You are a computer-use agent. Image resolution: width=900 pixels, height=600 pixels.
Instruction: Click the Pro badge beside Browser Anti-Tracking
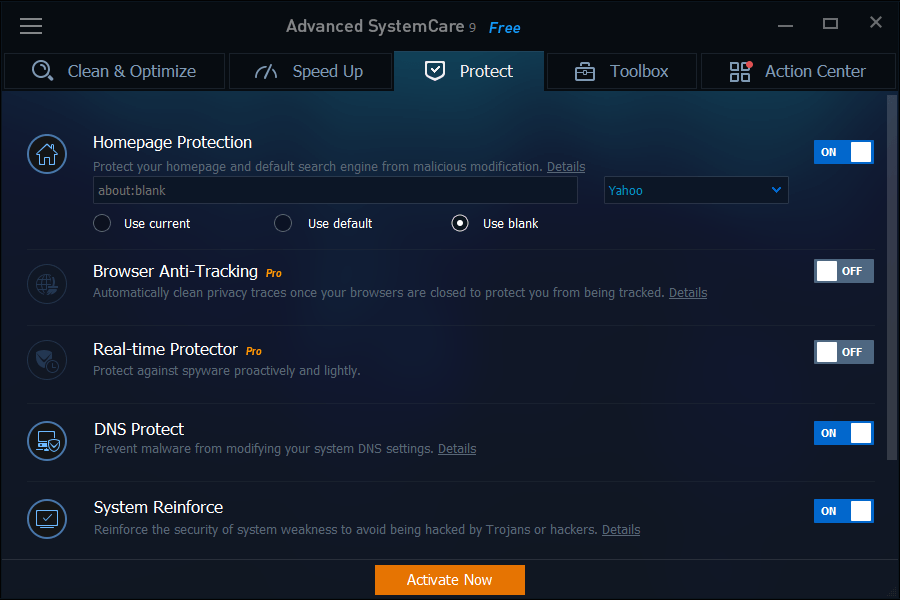[274, 273]
